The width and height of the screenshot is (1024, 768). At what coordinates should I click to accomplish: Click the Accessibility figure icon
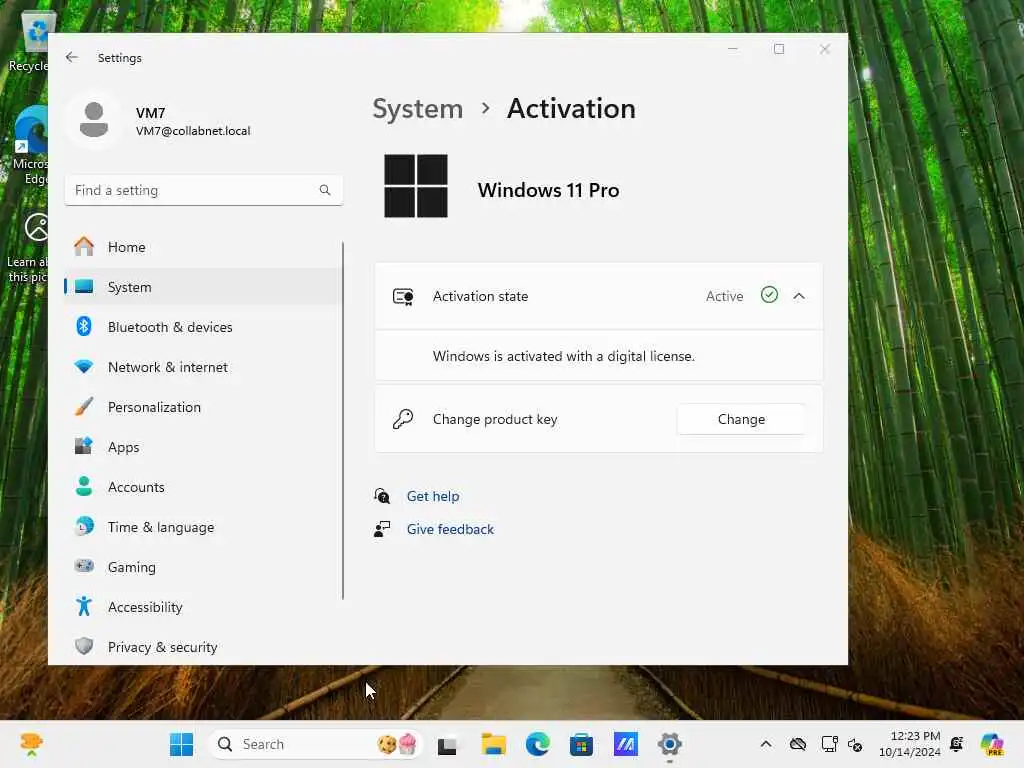tap(84, 606)
